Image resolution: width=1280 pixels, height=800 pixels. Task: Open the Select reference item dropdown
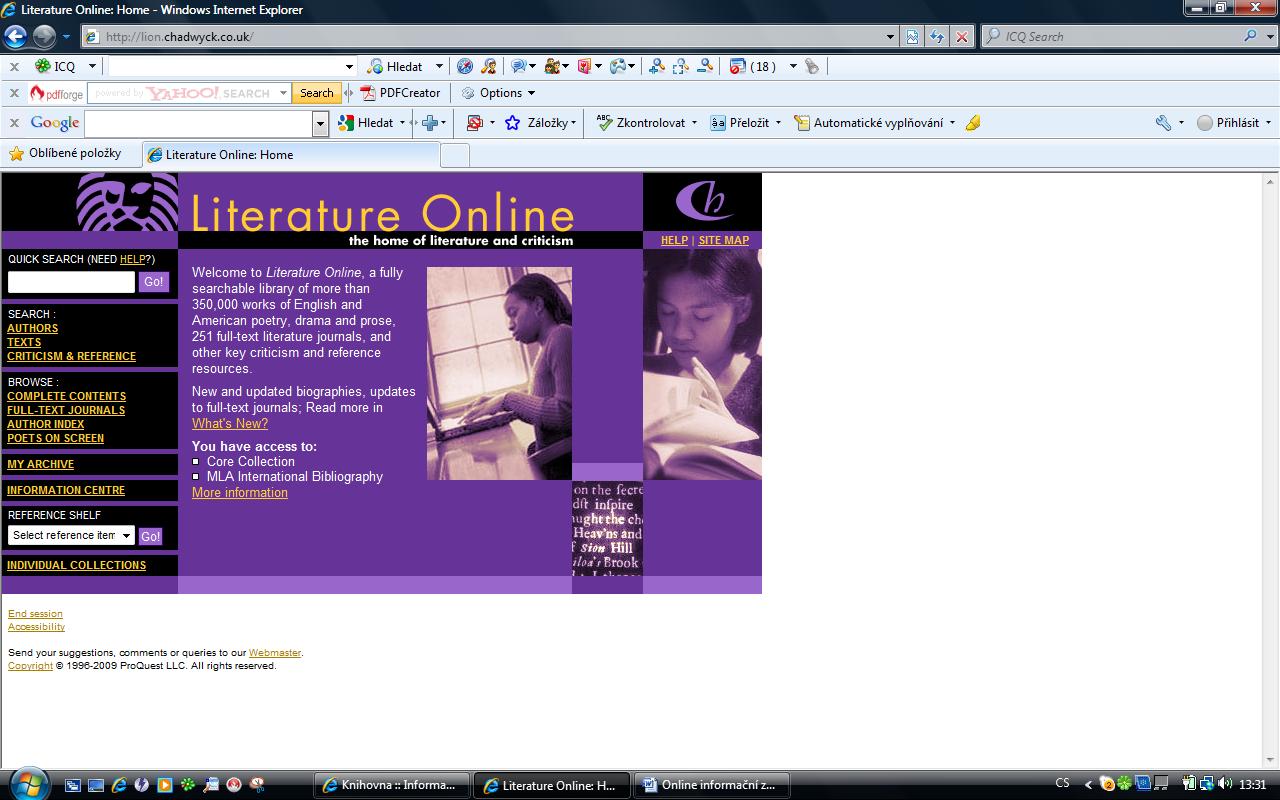(x=71, y=535)
